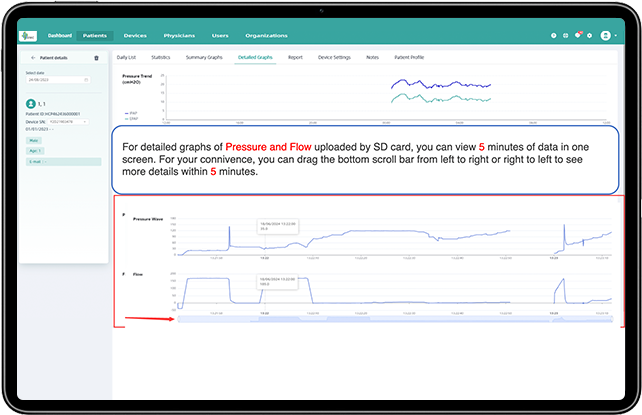Screen dimensions: 642x415
Task: Open the help question mark icon
Action: [x=554, y=36]
